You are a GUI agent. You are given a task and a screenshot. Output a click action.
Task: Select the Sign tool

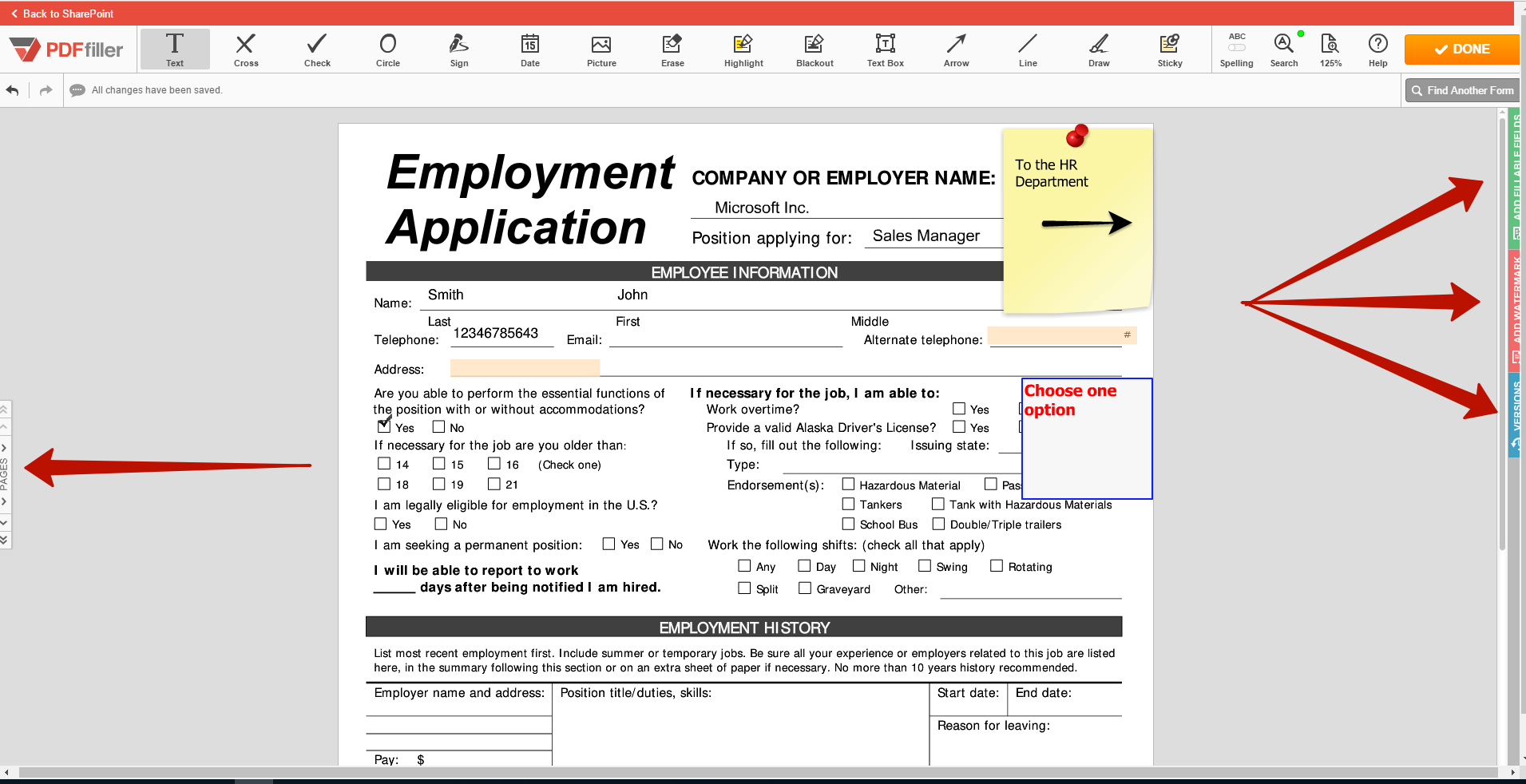coord(458,49)
